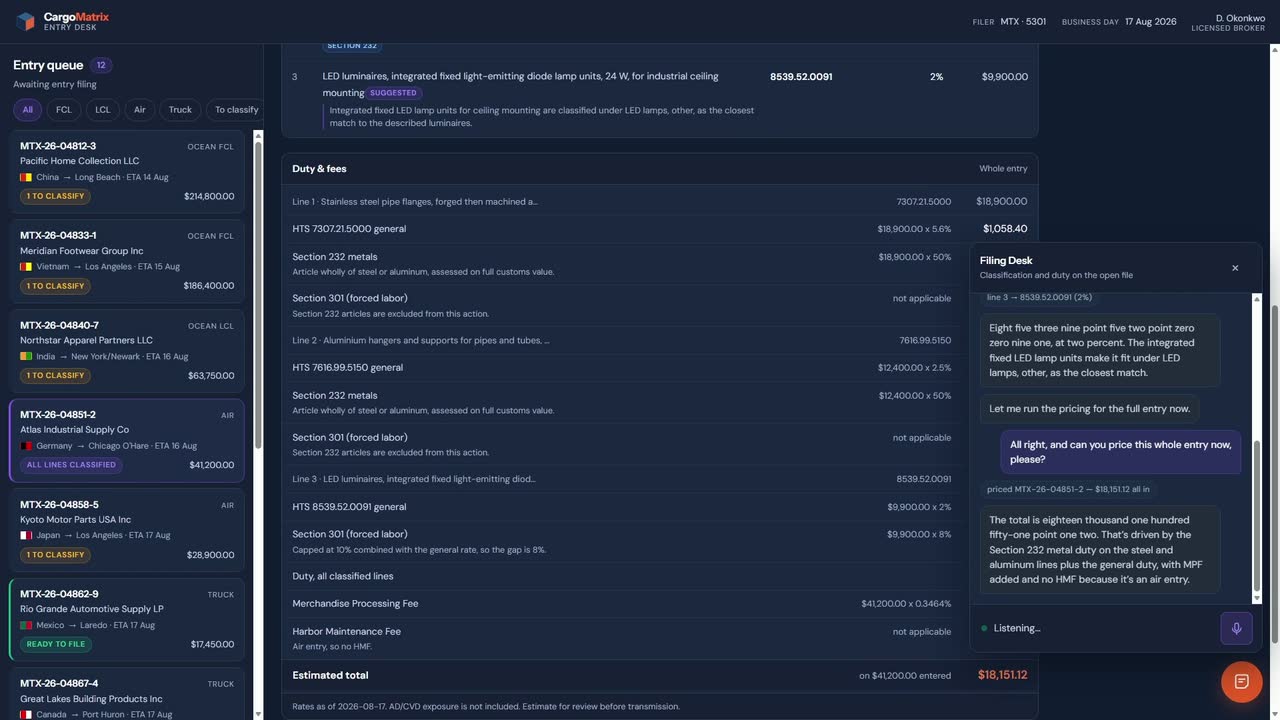Click the Listening voice input field
The width and height of the screenshot is (1280, 720).
tap(1095, 628)
